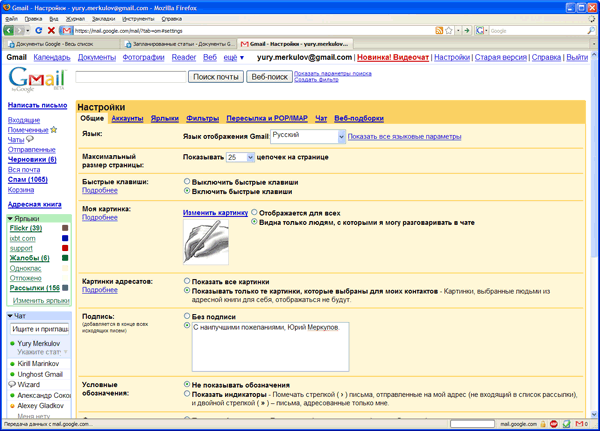The width and height of the screenshot is (600, 431).
Task: Click the green Back navigation arrow
Action: tap(8, 30)
